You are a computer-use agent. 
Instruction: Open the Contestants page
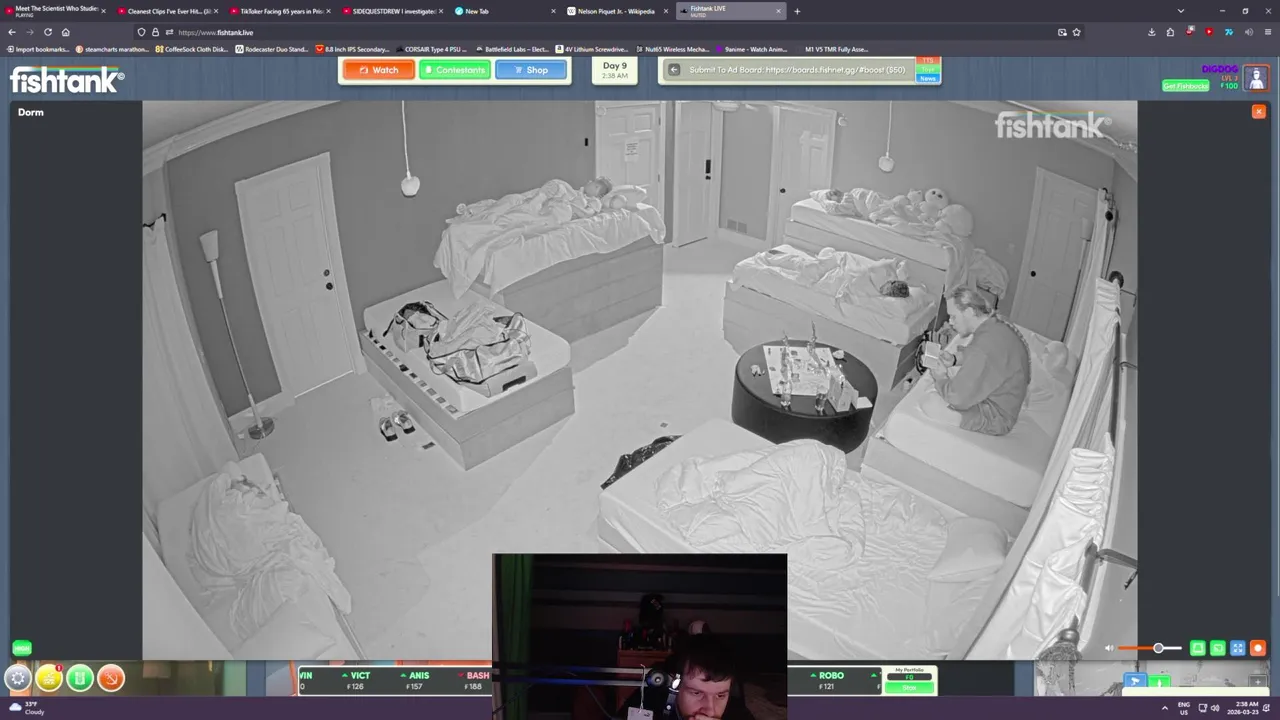tap(455, 70)
